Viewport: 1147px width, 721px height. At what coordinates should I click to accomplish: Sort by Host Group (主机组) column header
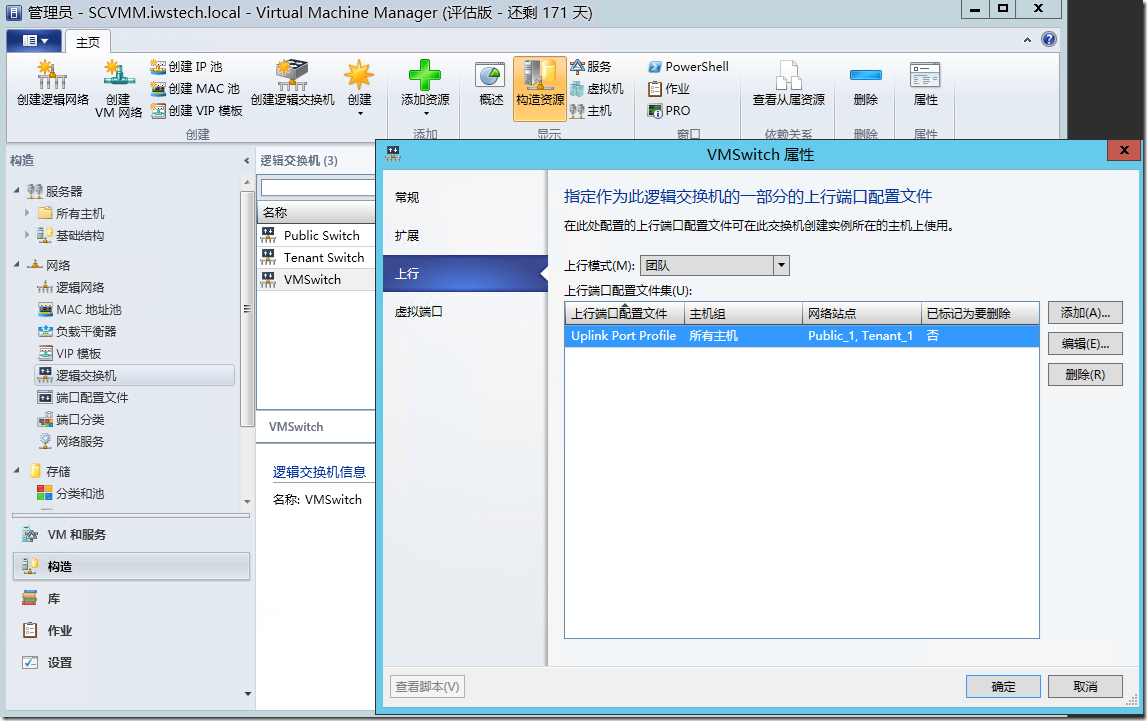pyautogui.click(x=742, y=314)
